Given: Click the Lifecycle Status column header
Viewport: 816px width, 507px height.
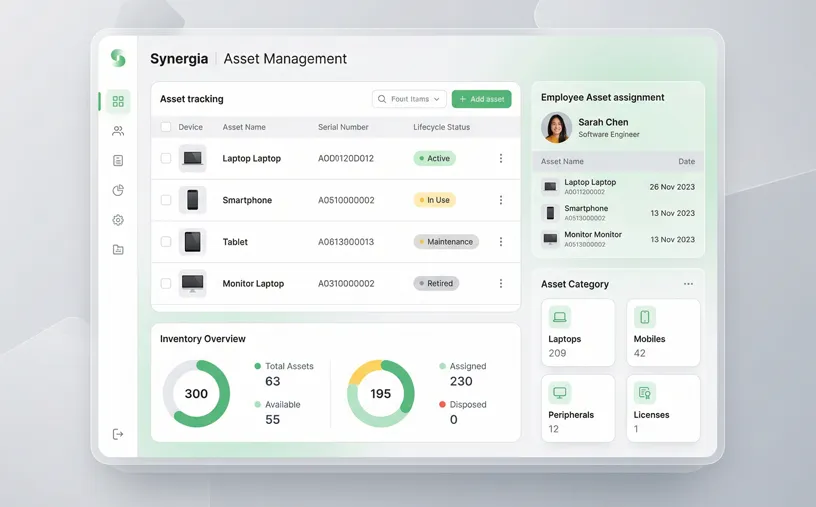Looking at the screenshot, I should [x=441, y=127].
